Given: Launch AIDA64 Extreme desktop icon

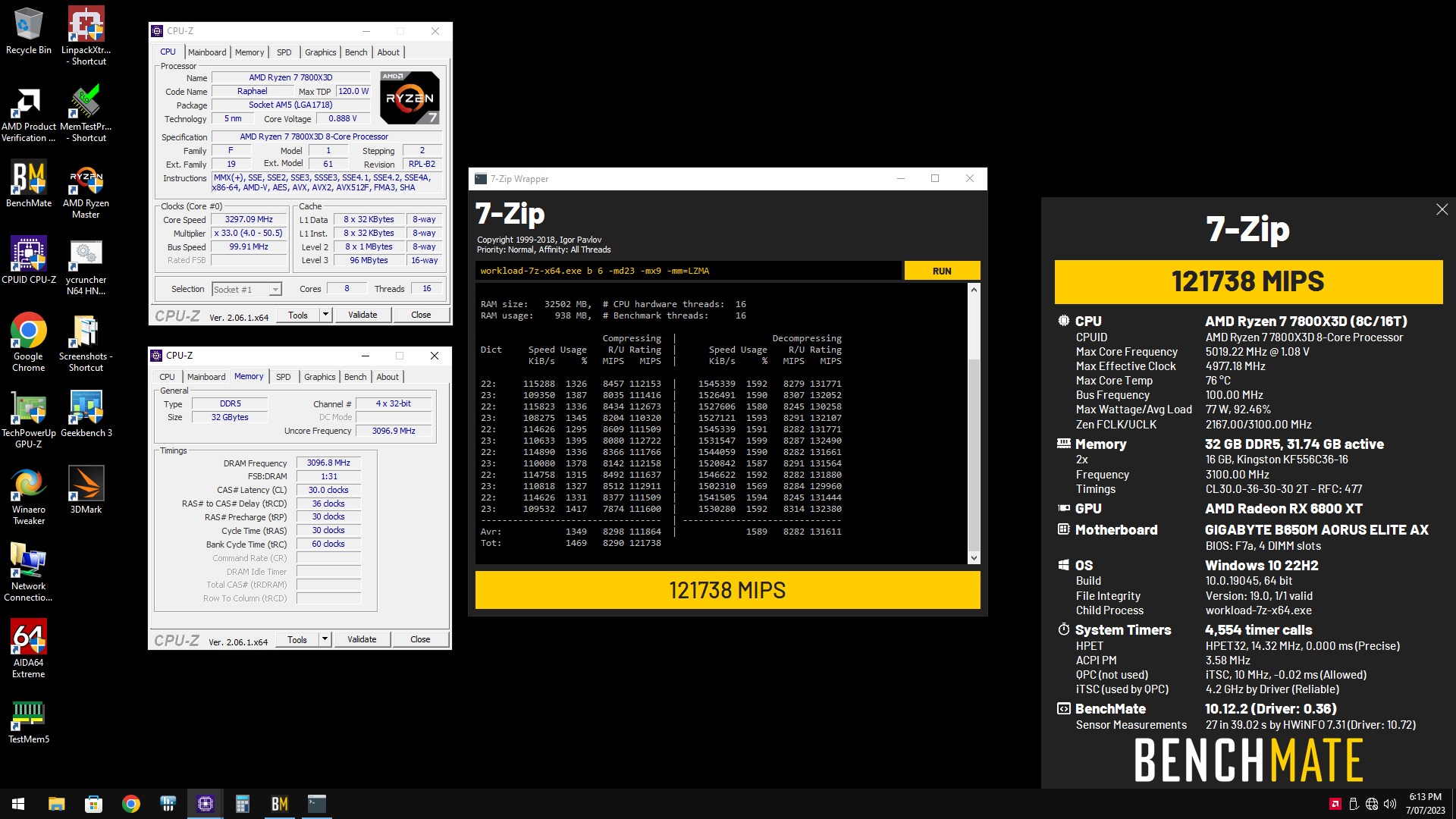Looking at the screenshot, I should tap(29, 649).
